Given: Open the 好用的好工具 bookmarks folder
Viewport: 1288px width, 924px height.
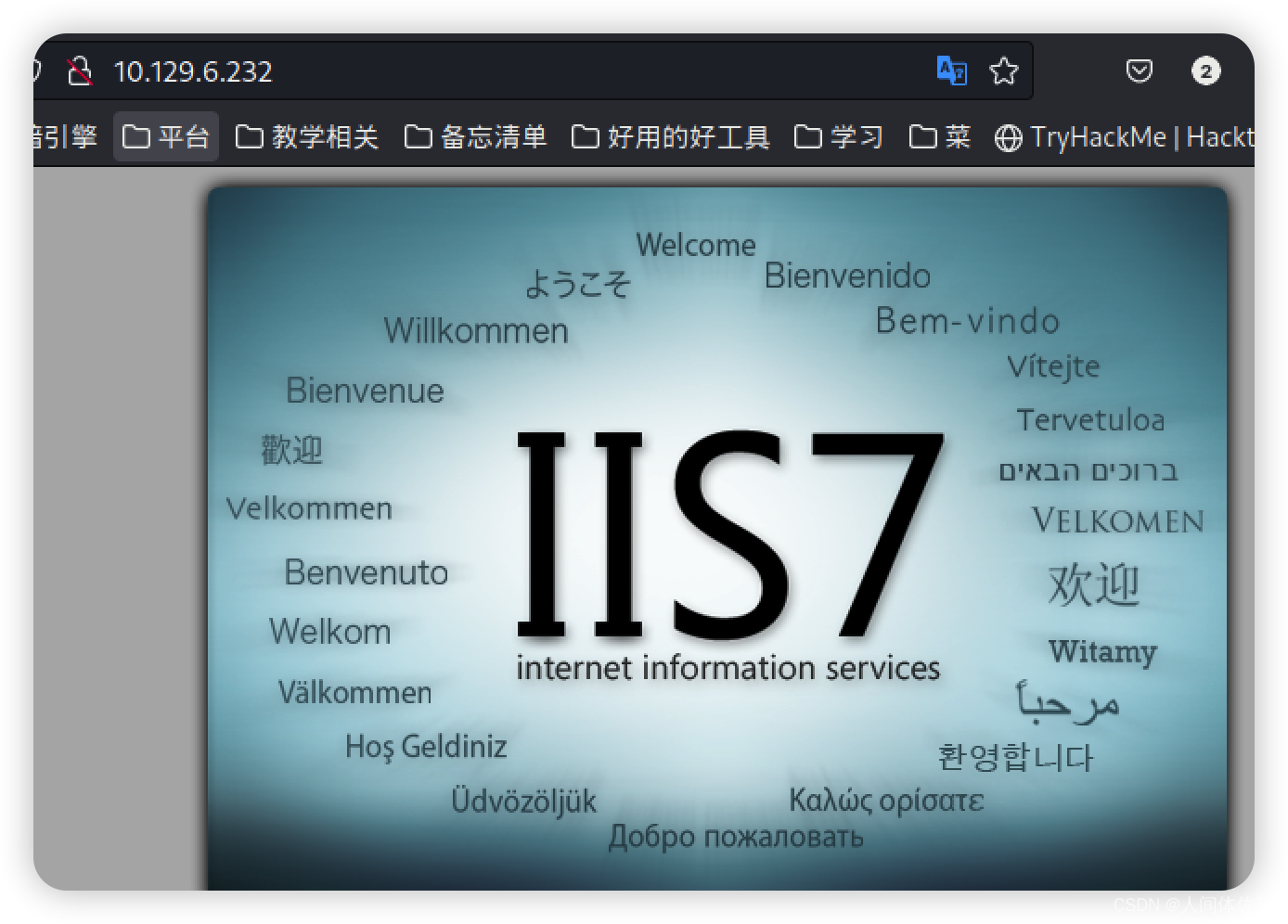Looking at the screenshot, I should click(x=671, y=137).
